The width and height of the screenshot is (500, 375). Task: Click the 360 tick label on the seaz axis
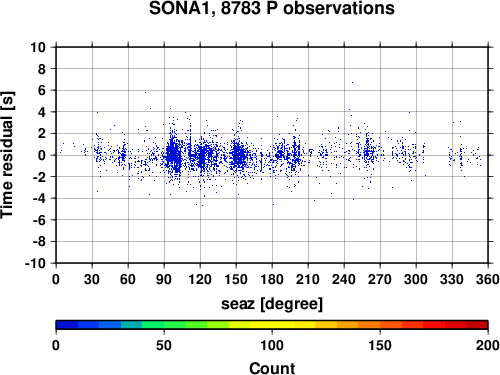point(488,279)
